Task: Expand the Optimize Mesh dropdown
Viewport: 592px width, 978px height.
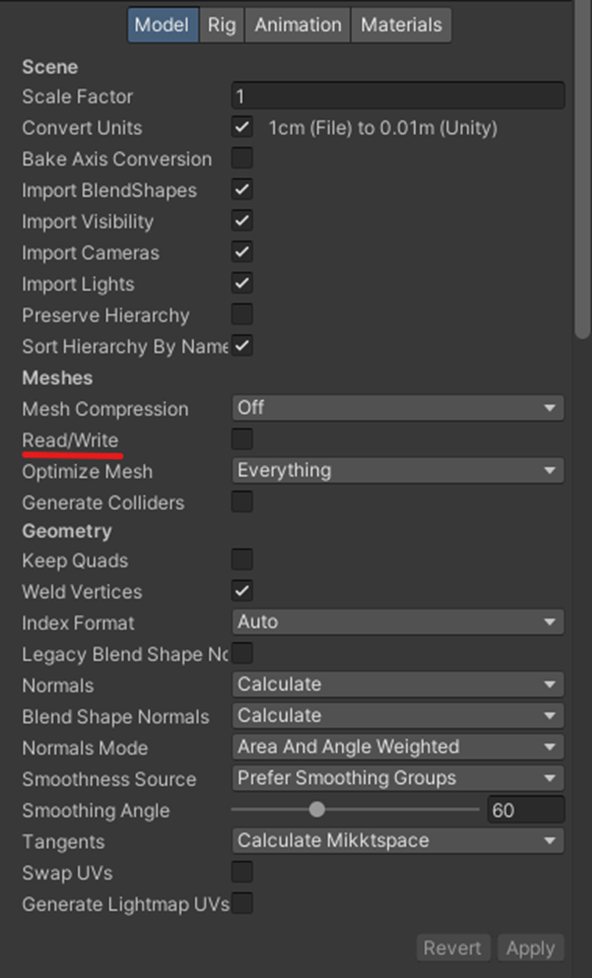Action: pos(397,470)
